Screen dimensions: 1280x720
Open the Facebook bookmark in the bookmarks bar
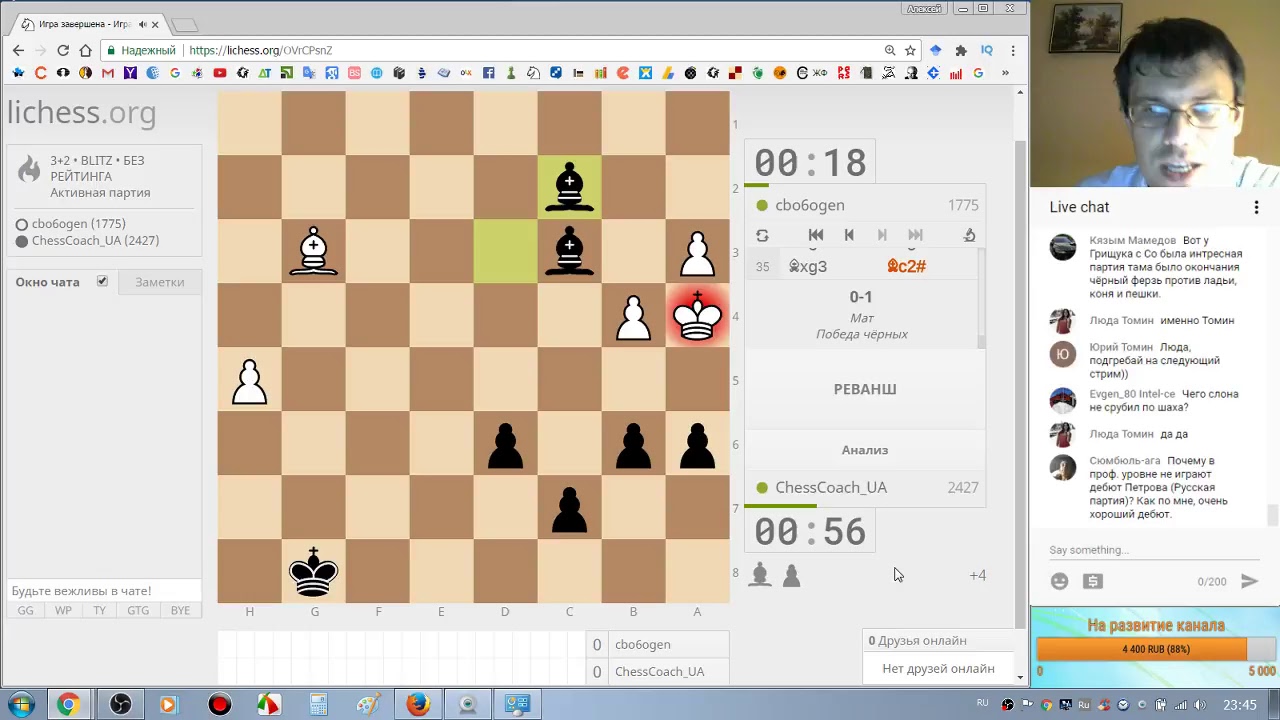[x=489, y=73]
